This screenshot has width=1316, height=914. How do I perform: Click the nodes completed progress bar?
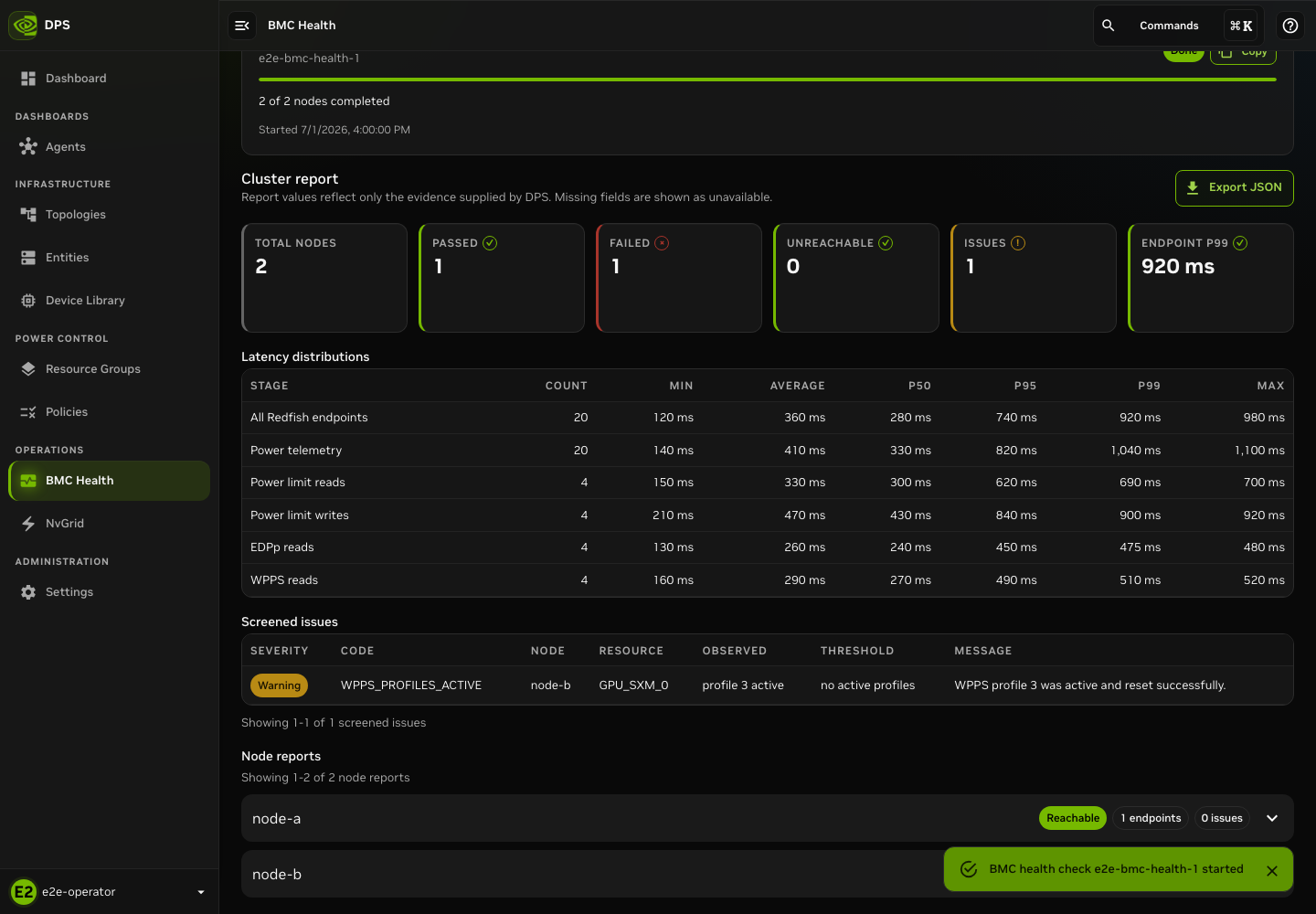click(x=768, y=80)
